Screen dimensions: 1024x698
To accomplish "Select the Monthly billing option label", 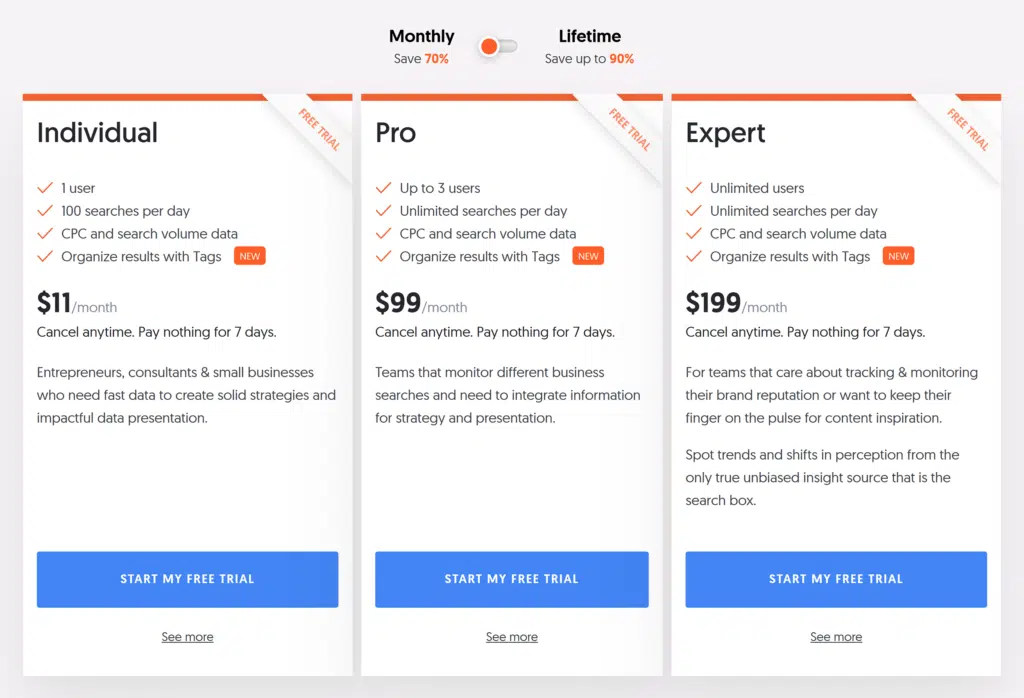I will [x=421, y=37].
